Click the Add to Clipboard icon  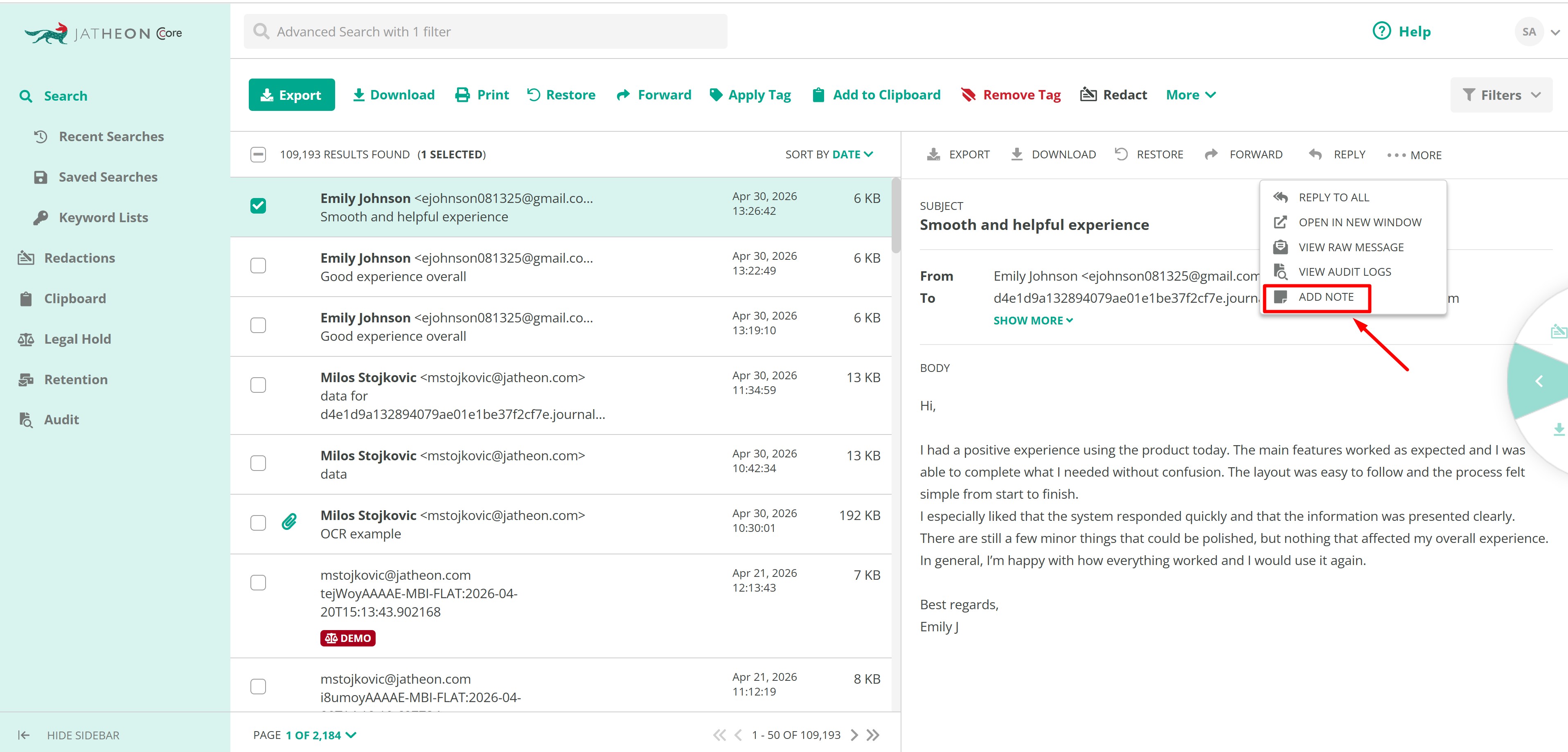click(819, 95)
